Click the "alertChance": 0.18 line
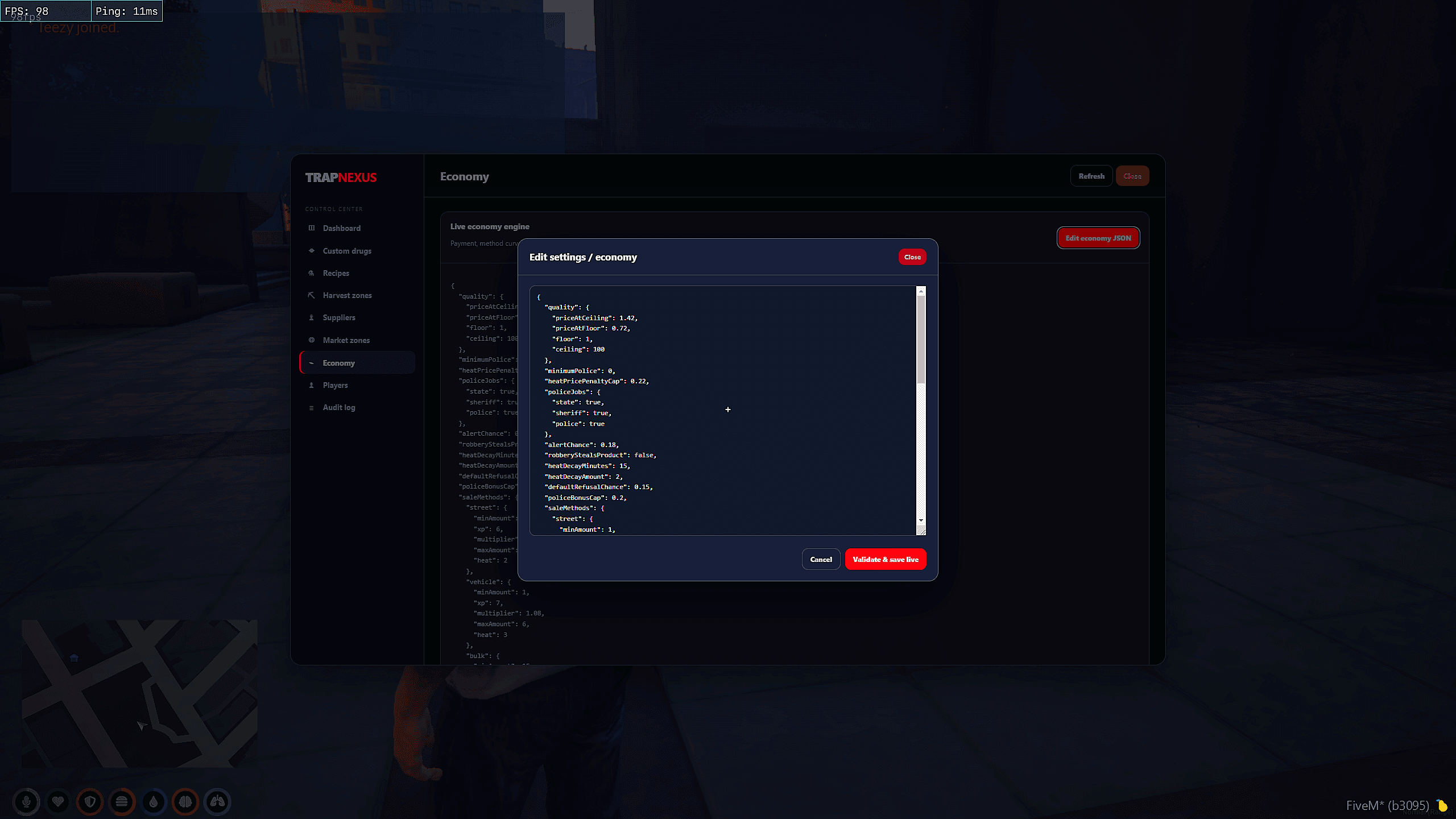This screenshot has height=819, width=1456. click(581, 445)
